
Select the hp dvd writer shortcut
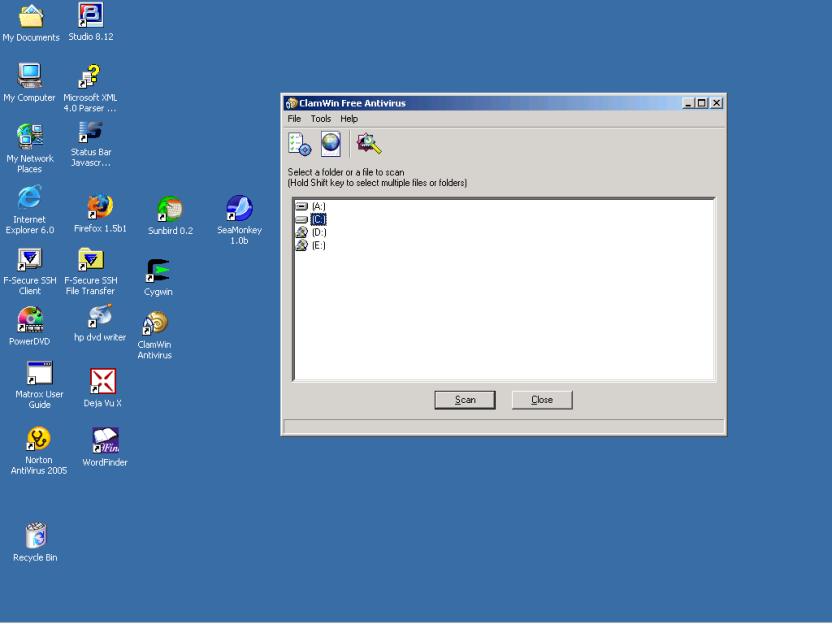[100, 323]
